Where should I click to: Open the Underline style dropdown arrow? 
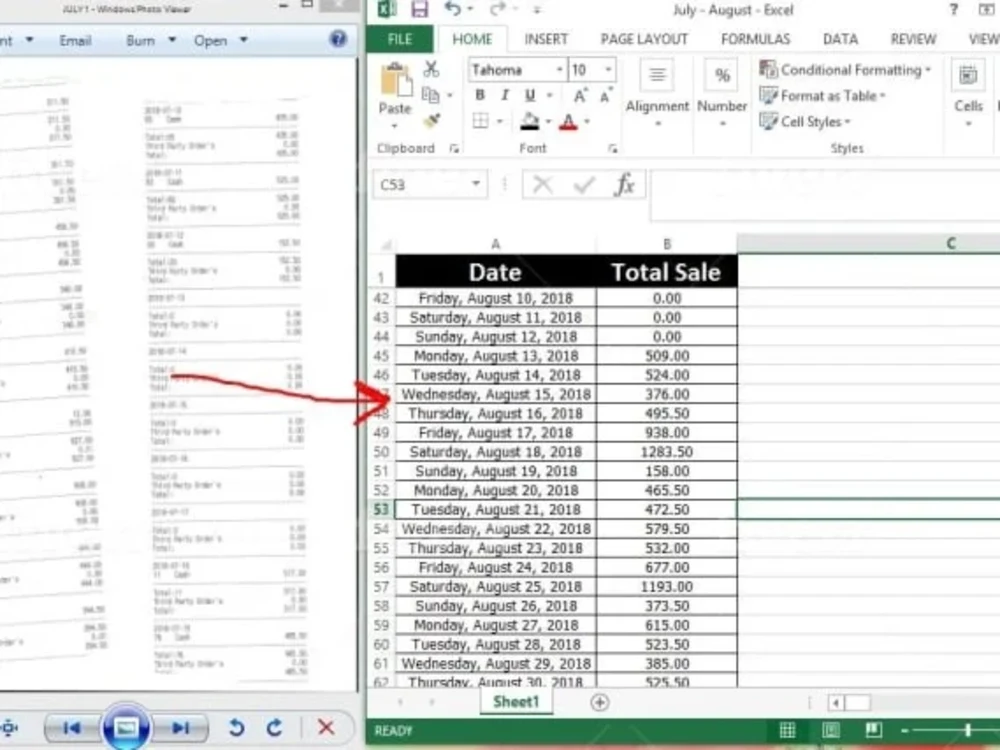pos(549,96)
